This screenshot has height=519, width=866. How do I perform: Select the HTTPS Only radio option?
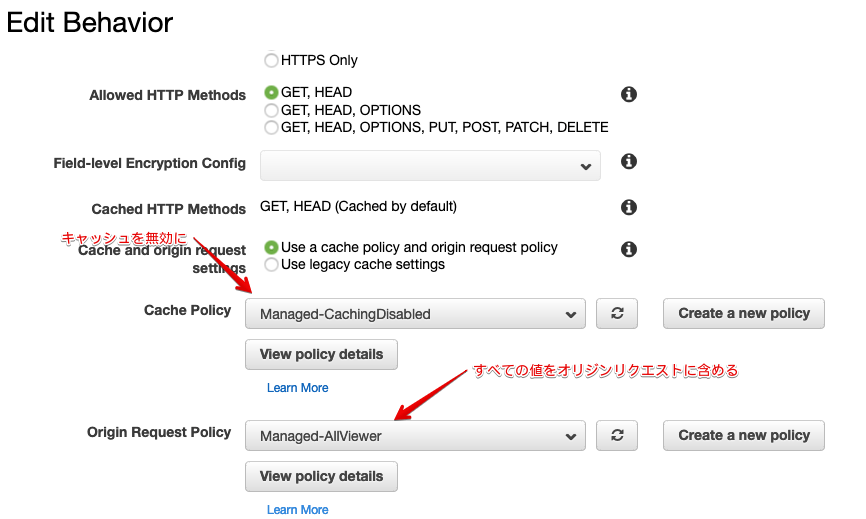pos(271,60)
